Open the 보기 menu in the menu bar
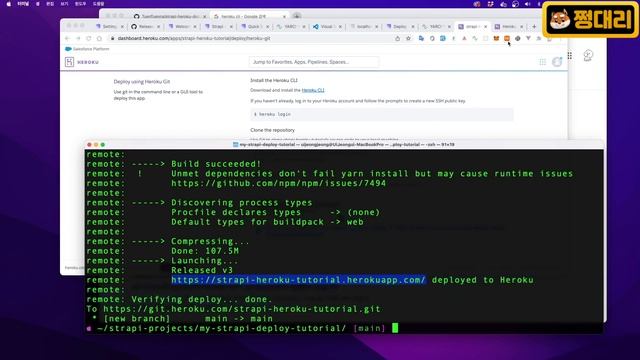 [64, 4]
